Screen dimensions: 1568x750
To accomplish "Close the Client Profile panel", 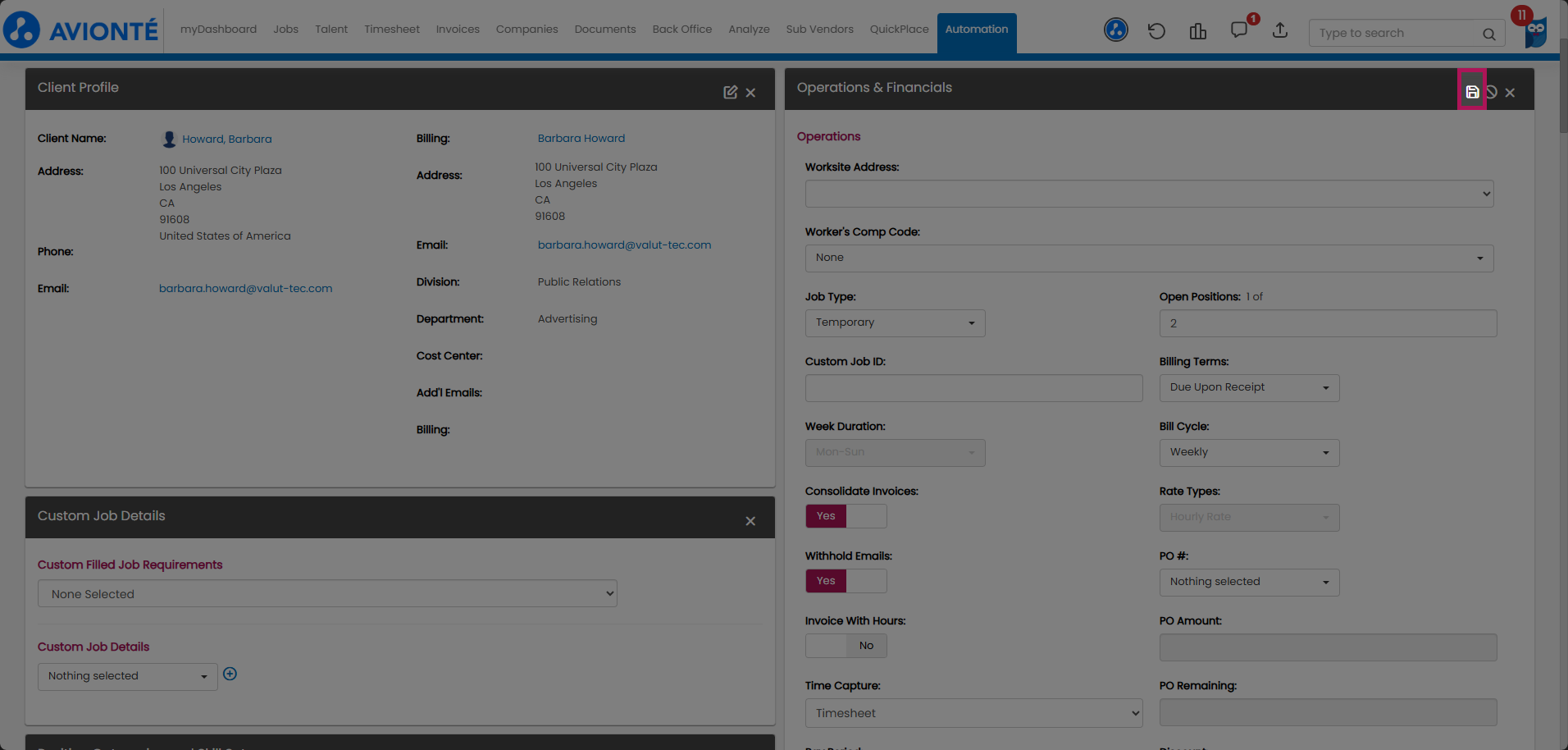I will pos(750,93).
